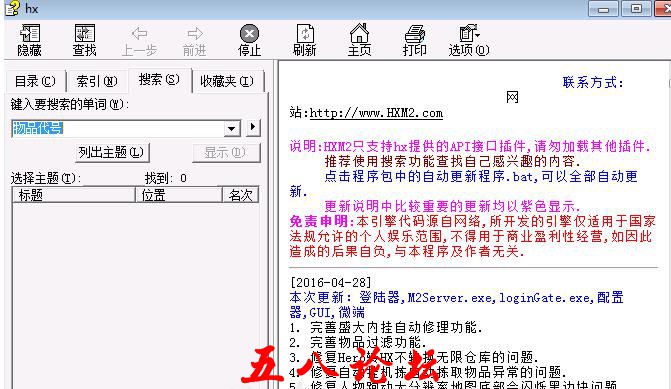Open the search operators arrow button
This screenshot has width=671, height=389.
pos(253,127)
